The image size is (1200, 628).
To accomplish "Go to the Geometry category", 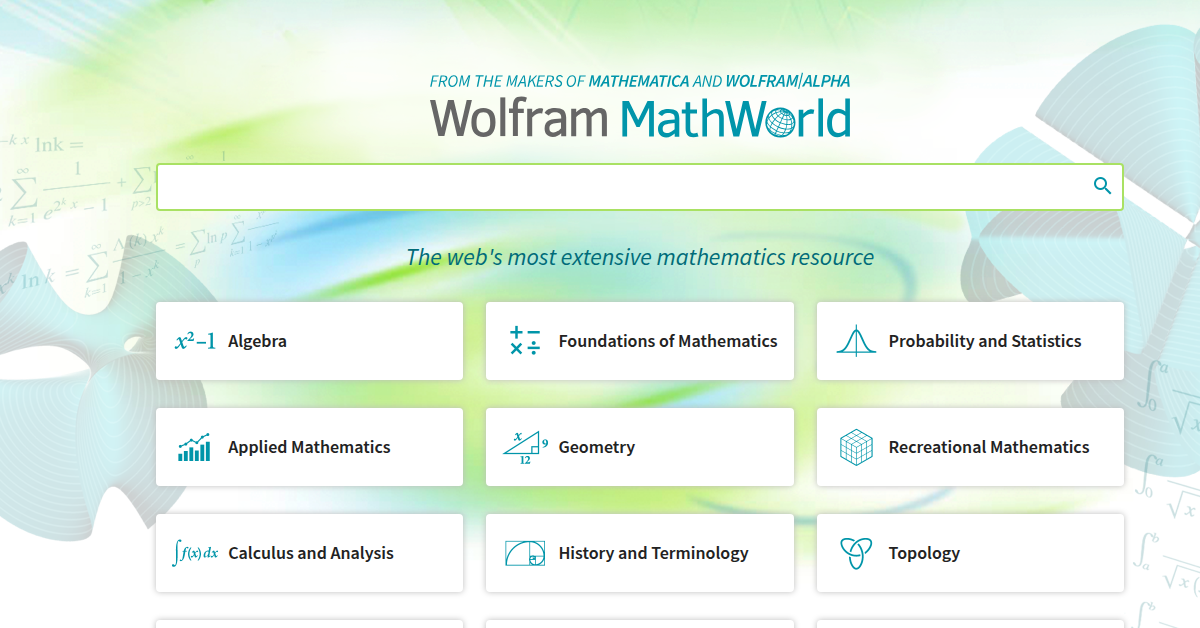I will pos(596,447).
